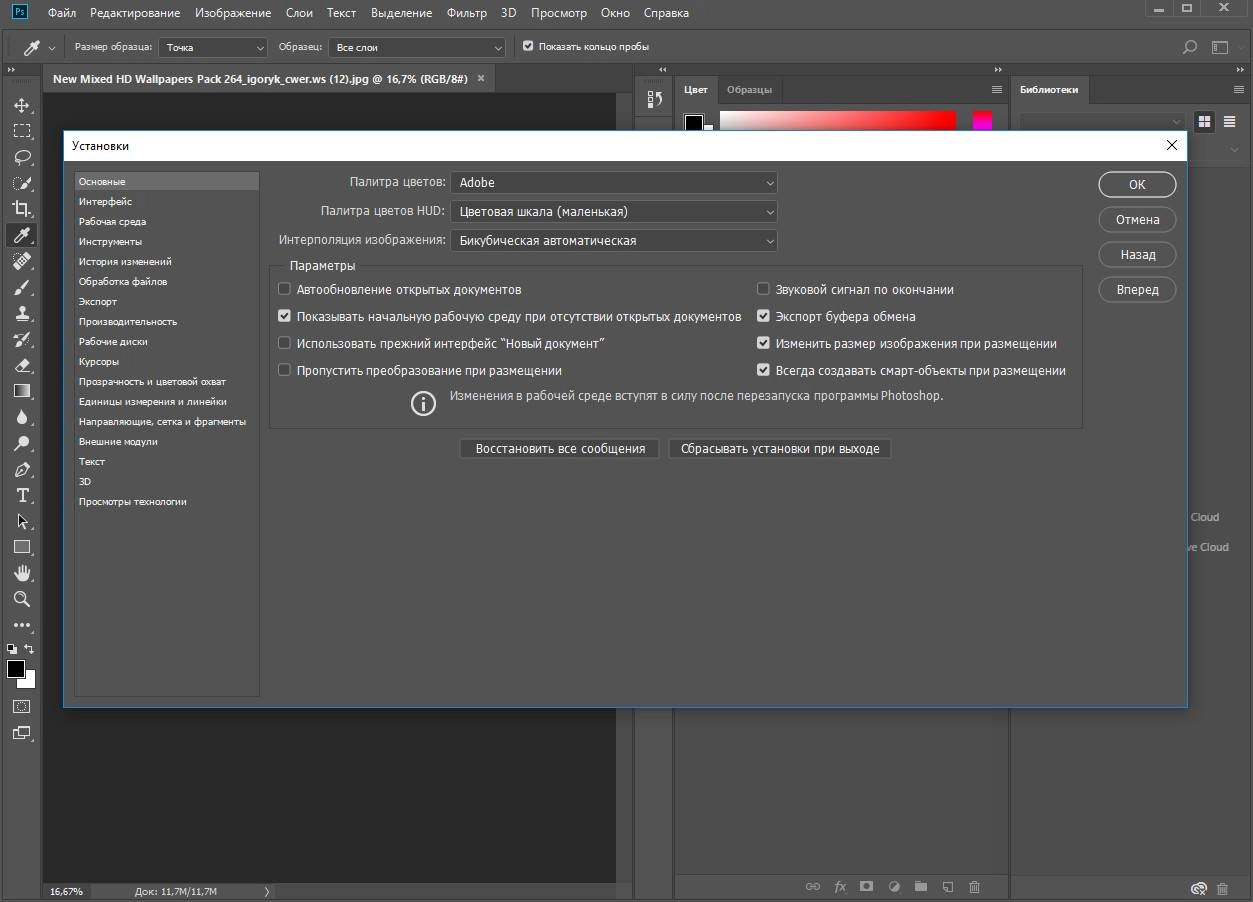Select the History Brush tool
The width and height of the screenshot is (1253, 902).
tap(21, 339)
